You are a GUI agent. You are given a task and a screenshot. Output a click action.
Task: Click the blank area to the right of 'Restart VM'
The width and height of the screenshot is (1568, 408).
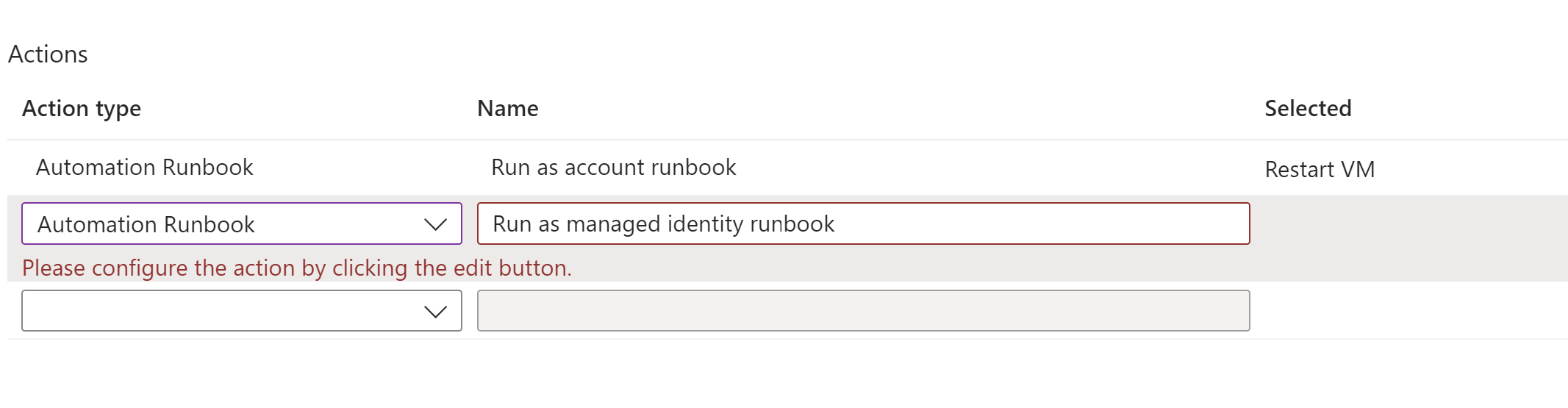[1470, 170]
